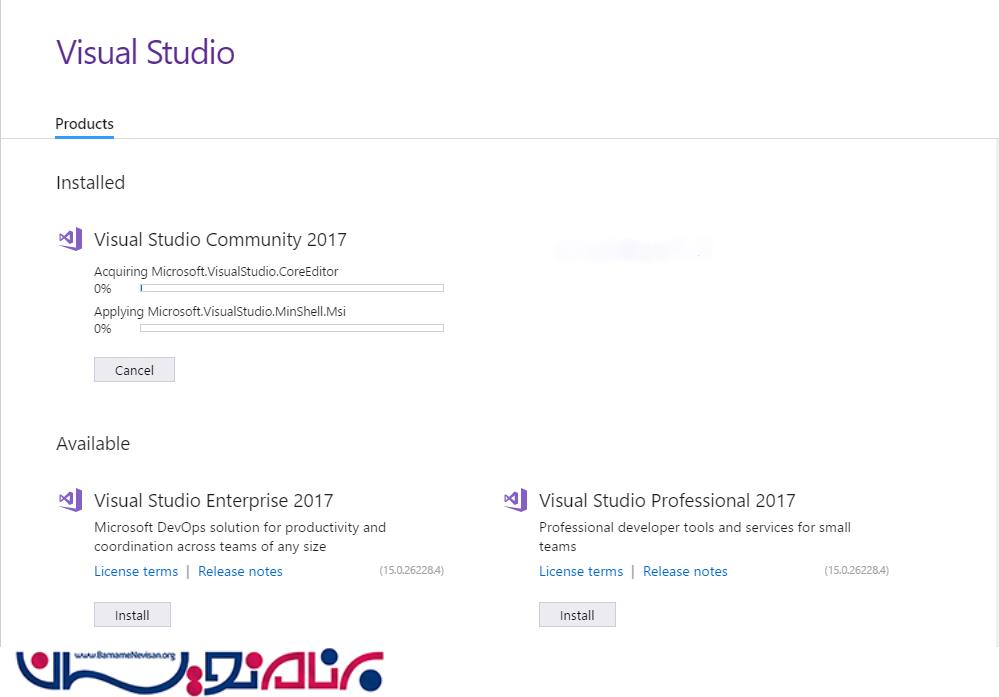Open License terms for Professional 2017

tap(581, 571)
